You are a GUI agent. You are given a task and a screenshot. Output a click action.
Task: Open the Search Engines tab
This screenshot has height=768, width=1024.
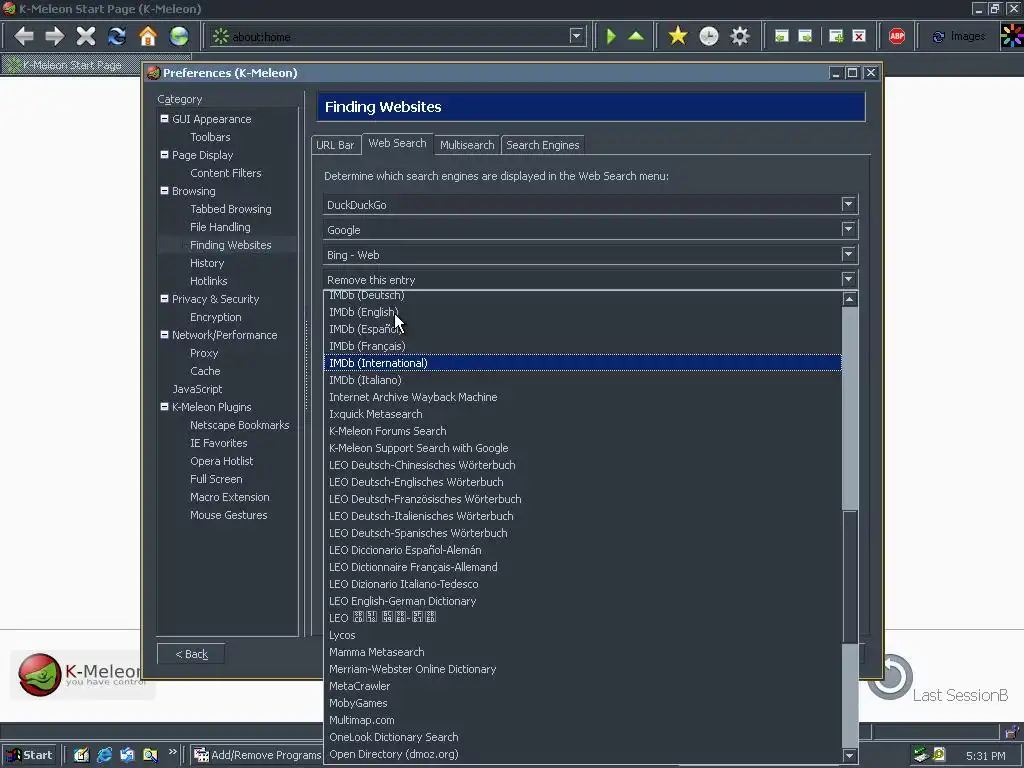[x=543, y=145]
